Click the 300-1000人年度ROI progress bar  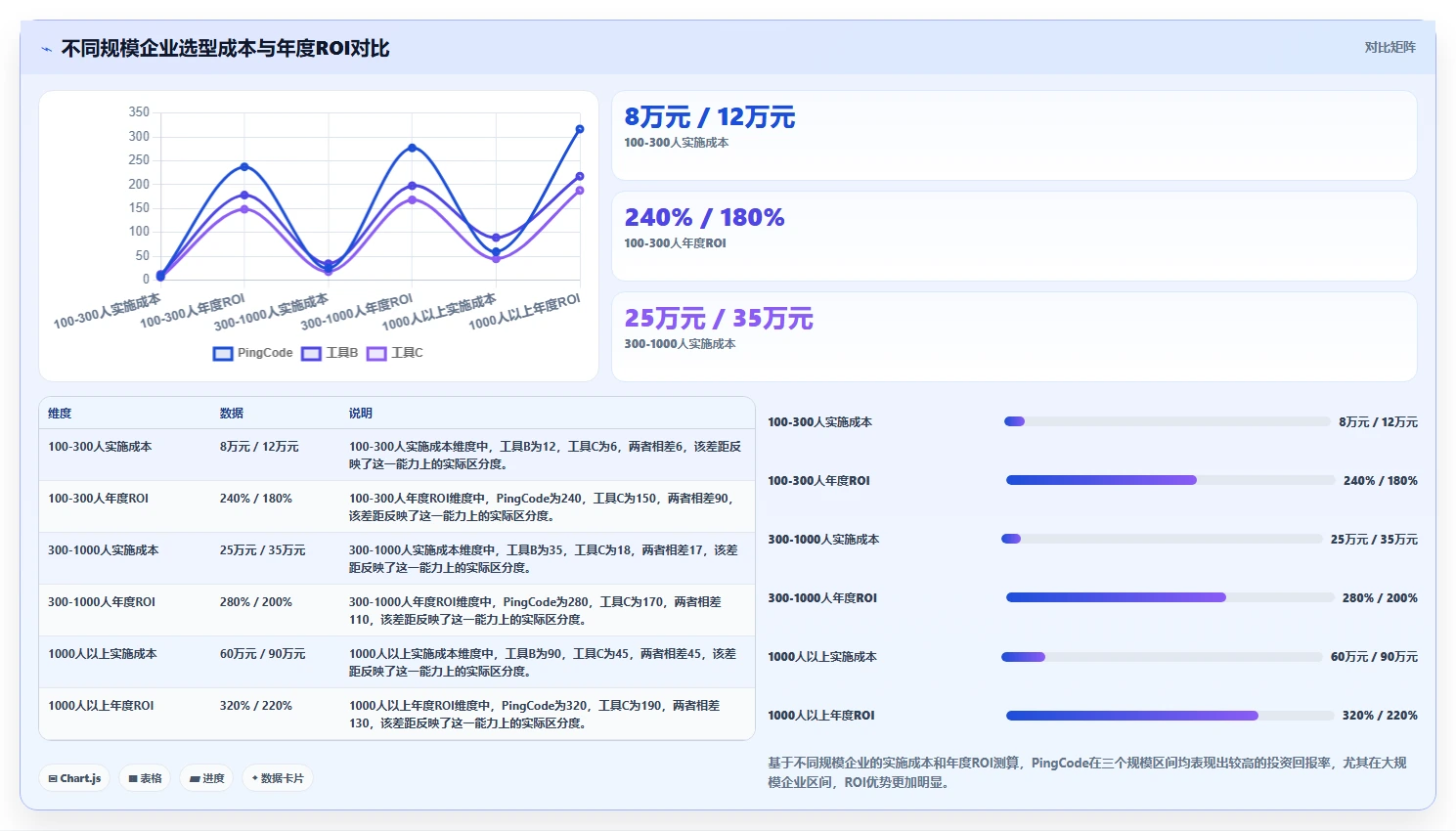(x=1169, y=597)
